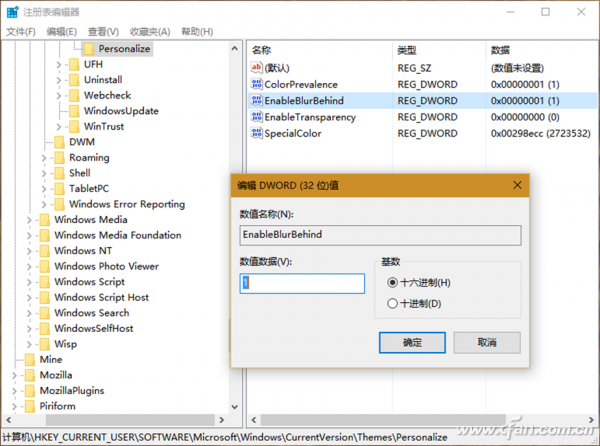The height and width of the screenshot is (446, 600).
Task: Click the Windows Search folder icon
Action: [45, 313]
